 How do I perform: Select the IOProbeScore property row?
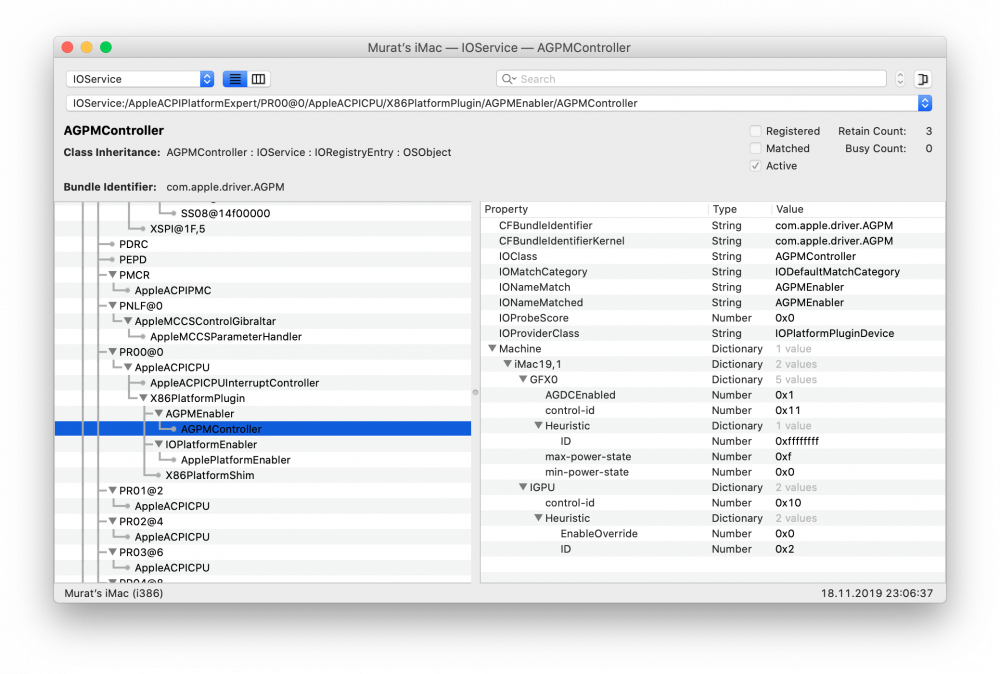[x=712, y=318]
